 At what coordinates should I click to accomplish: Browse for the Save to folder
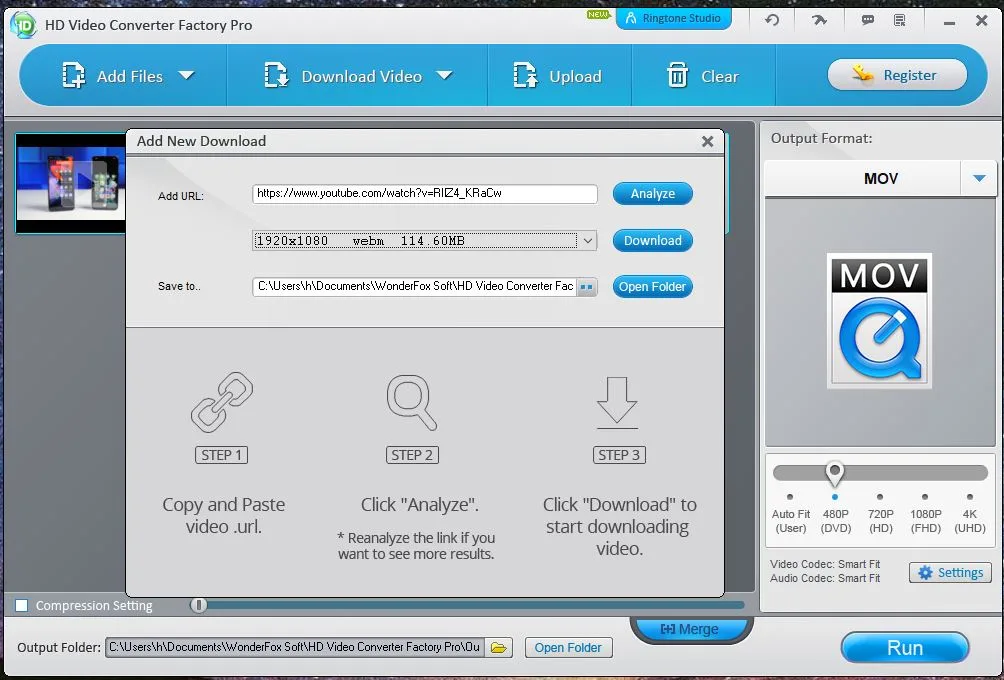(587, 287)
